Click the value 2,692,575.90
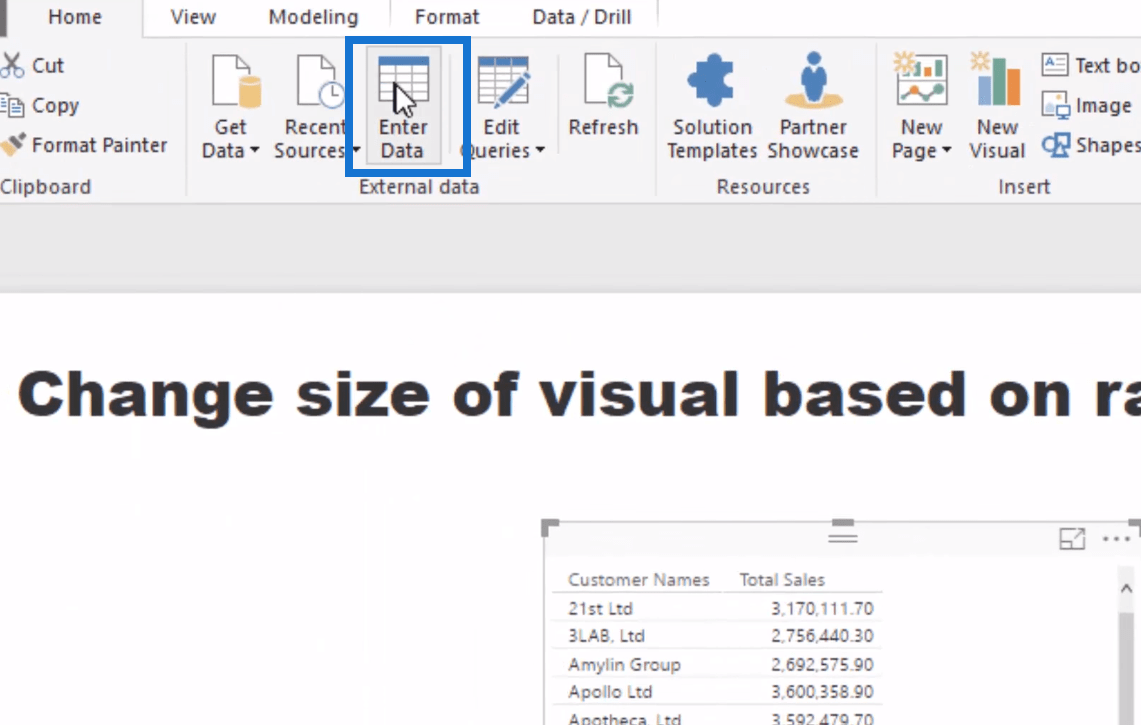This screenshot has height=725, width=1141. point(822,665)
